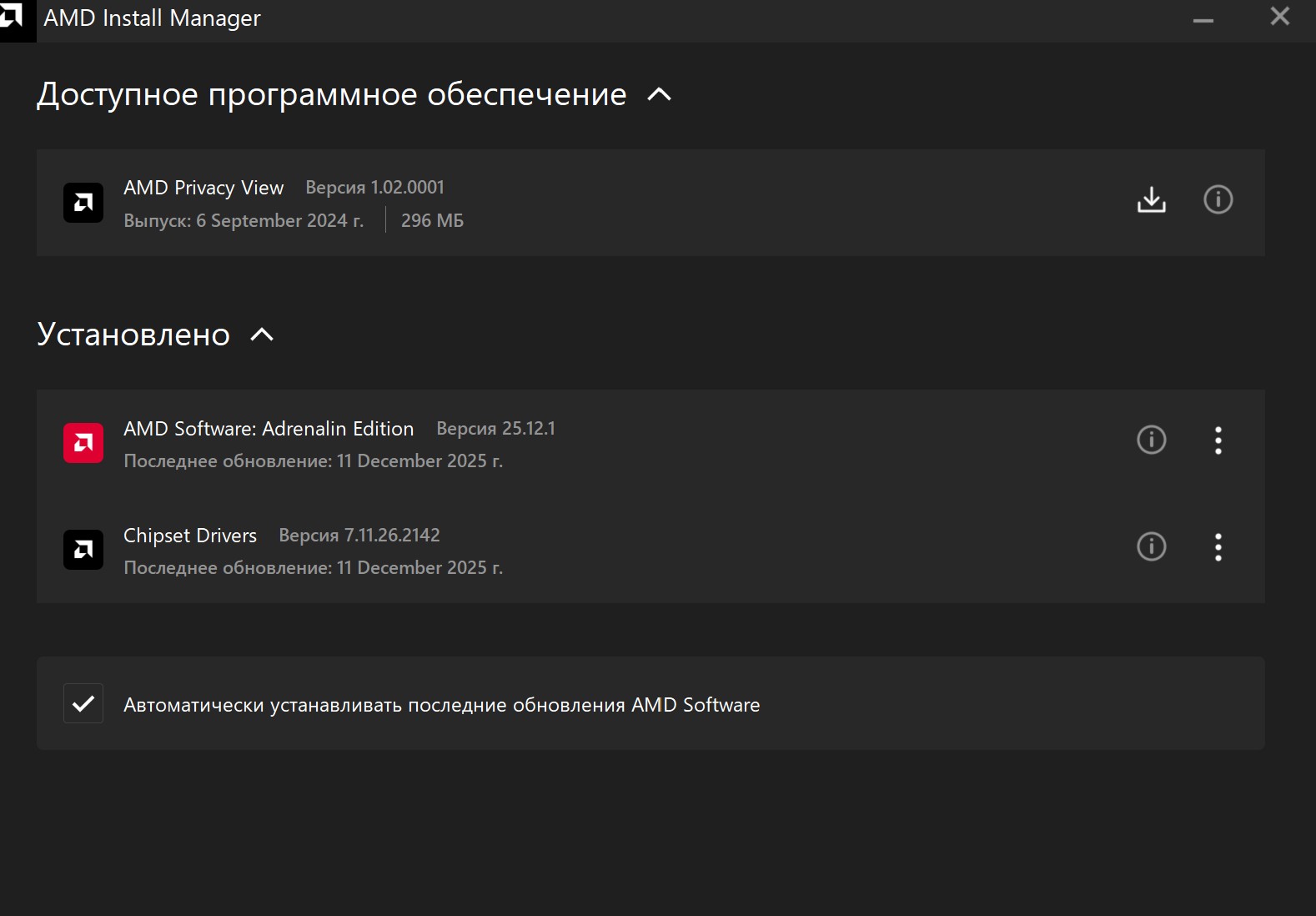Click the Версия 25.12.1 text
The image size is (1316, 916).
[x=495, y=428]
